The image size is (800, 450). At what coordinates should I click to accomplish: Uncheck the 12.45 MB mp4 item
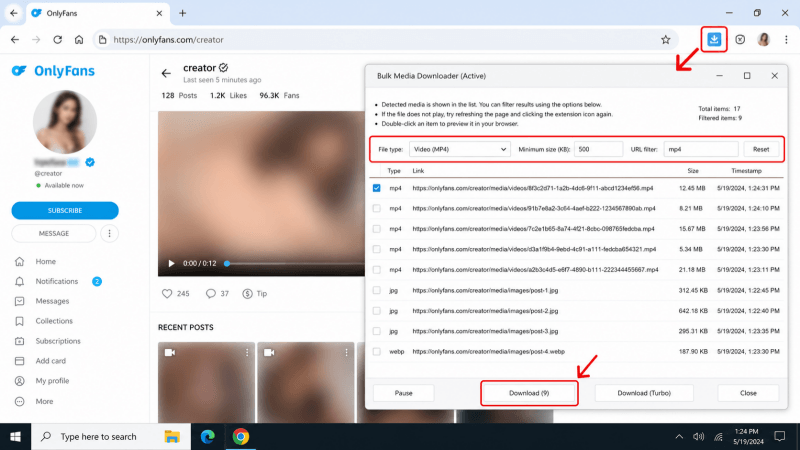click(377, 188)
